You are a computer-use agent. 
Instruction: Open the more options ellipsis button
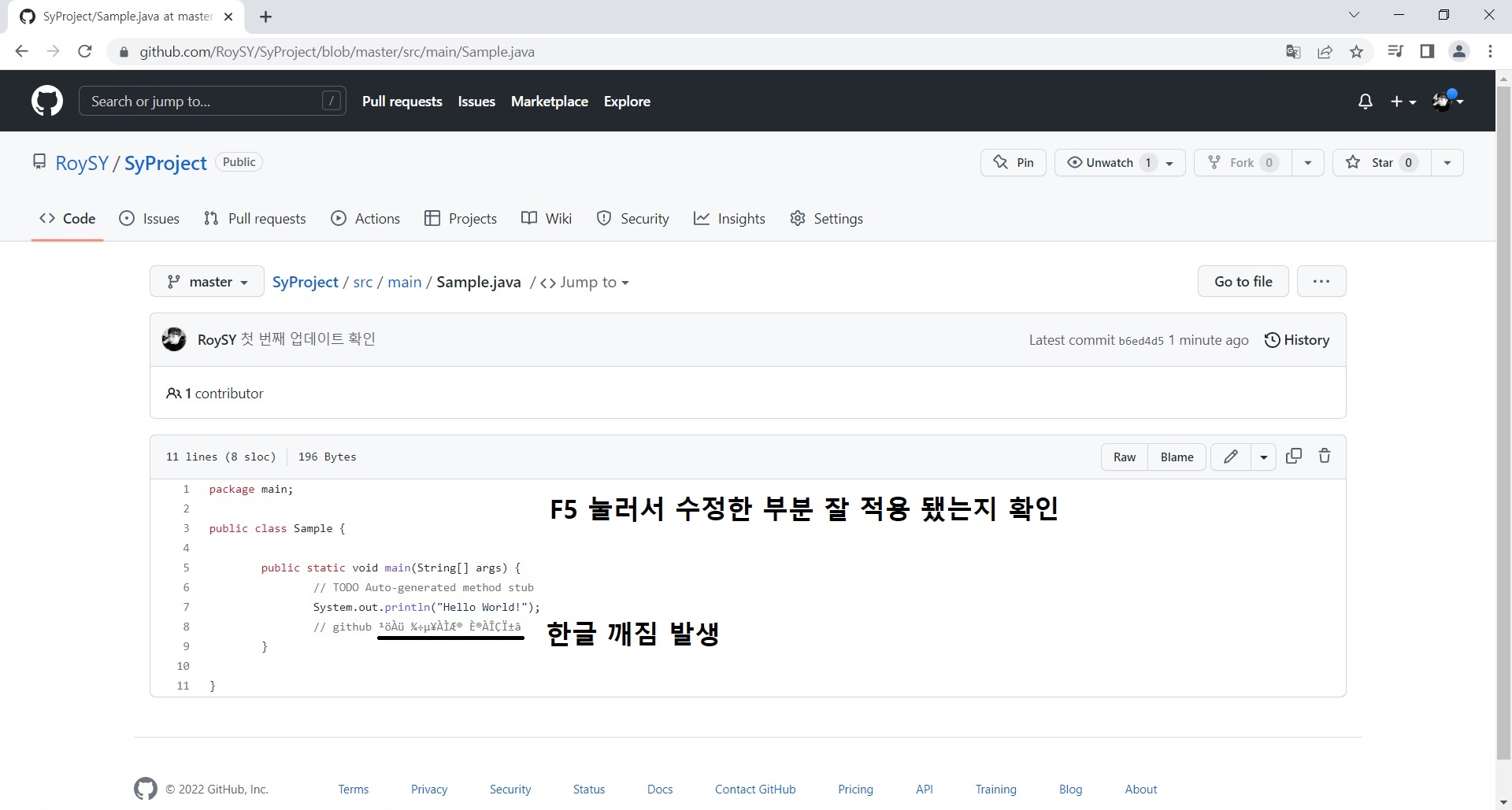pyautogui.click(x=1321, y=281)
